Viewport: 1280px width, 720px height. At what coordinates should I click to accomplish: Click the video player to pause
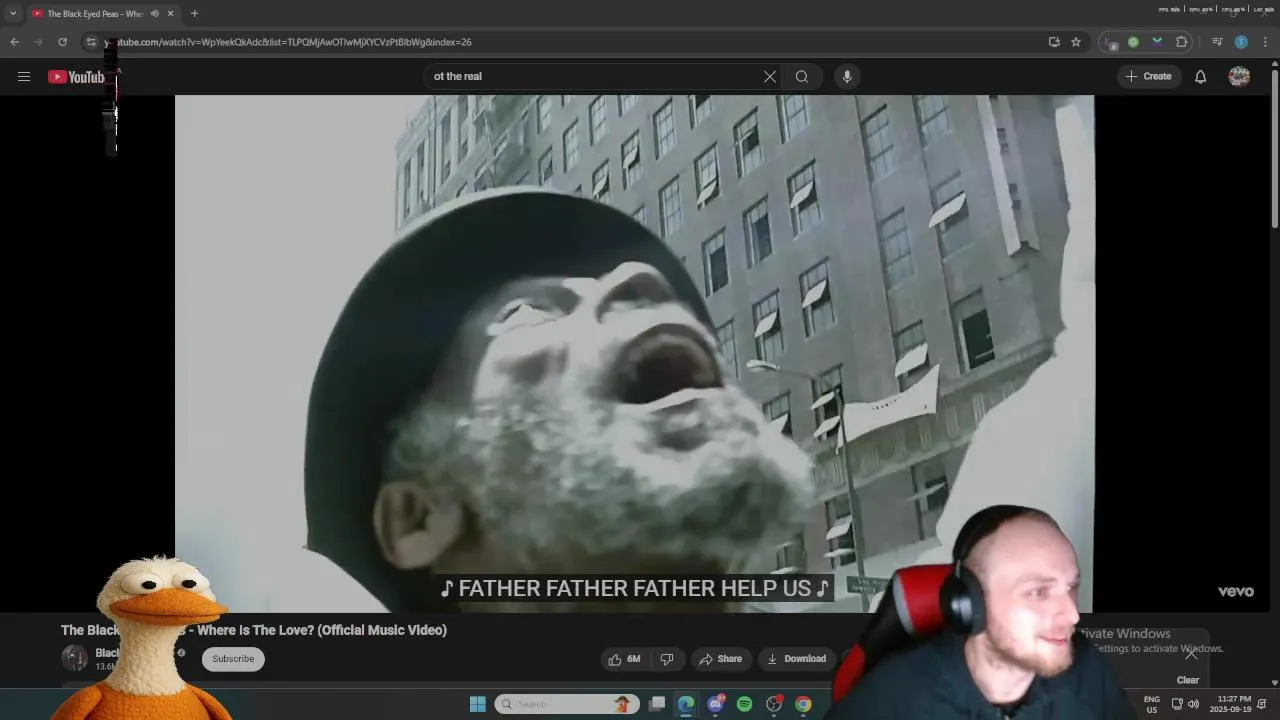(x=634, y=352)
